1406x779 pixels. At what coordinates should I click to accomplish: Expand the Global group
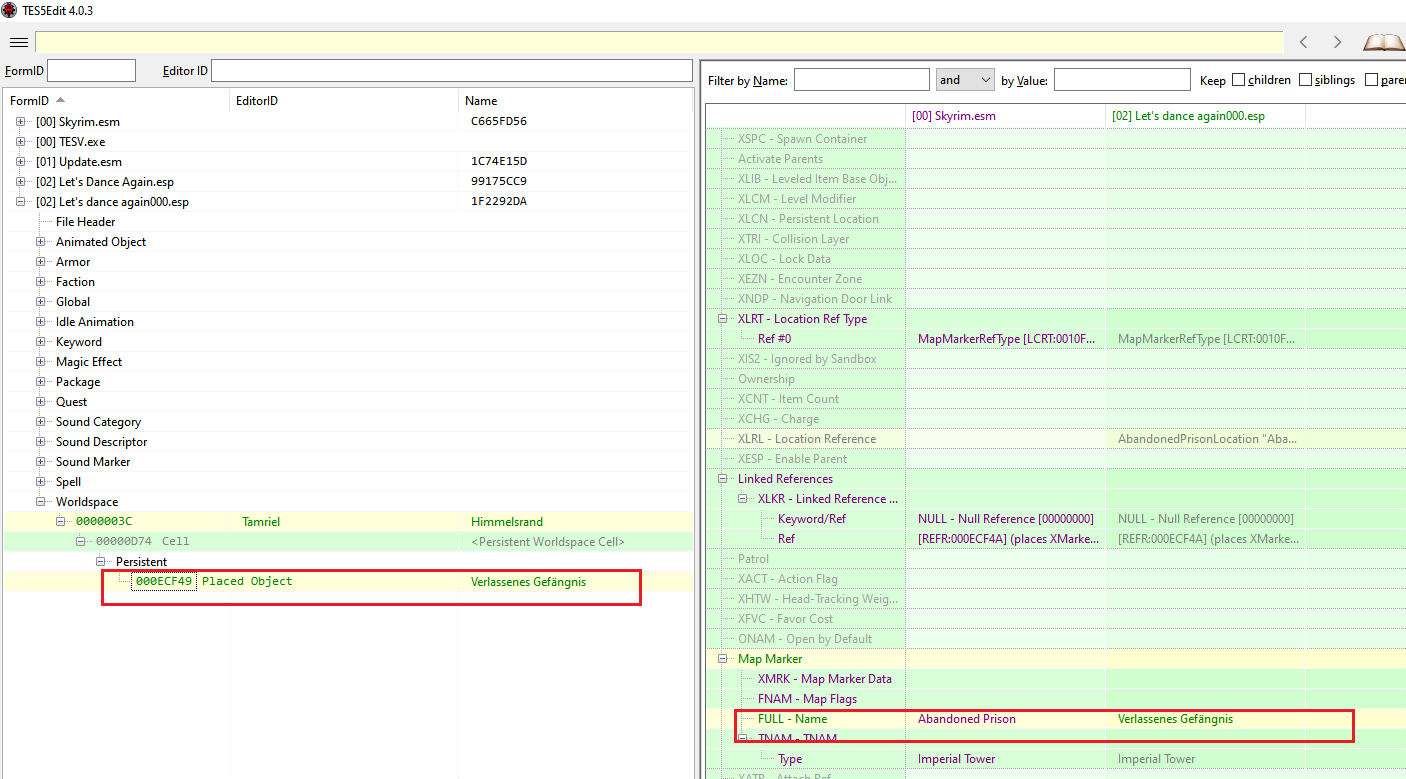41,302
